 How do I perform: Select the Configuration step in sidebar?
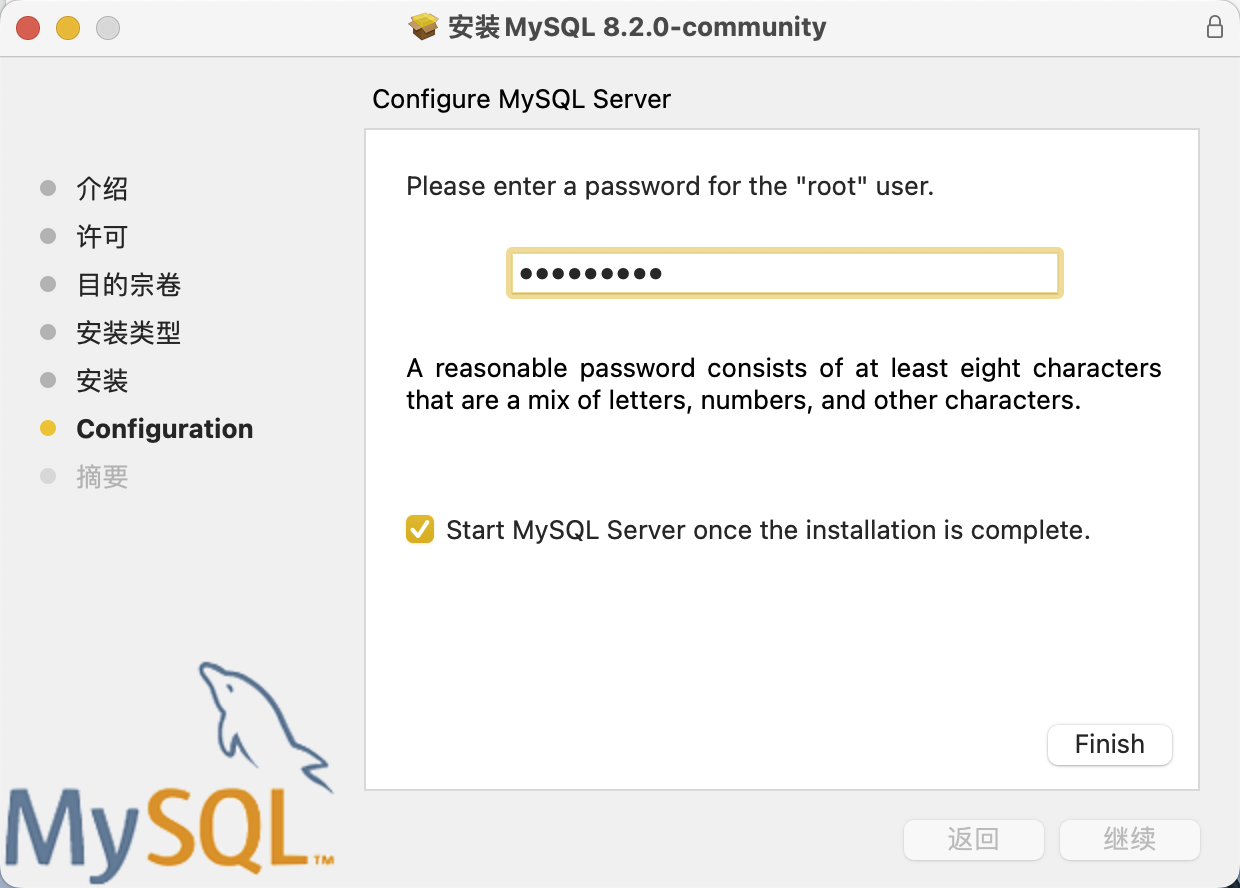(165, 429)
